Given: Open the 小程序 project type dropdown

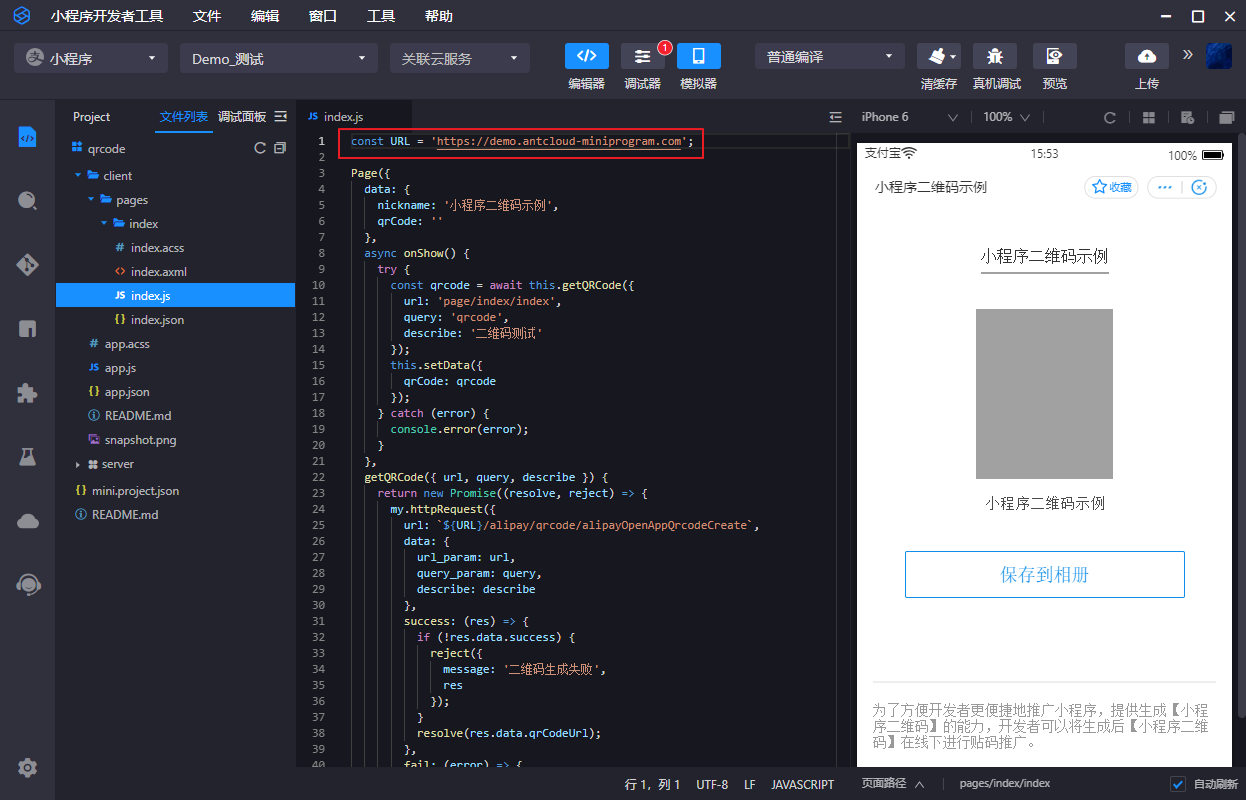Looking at the screenshot, I should tap(91, 58).
